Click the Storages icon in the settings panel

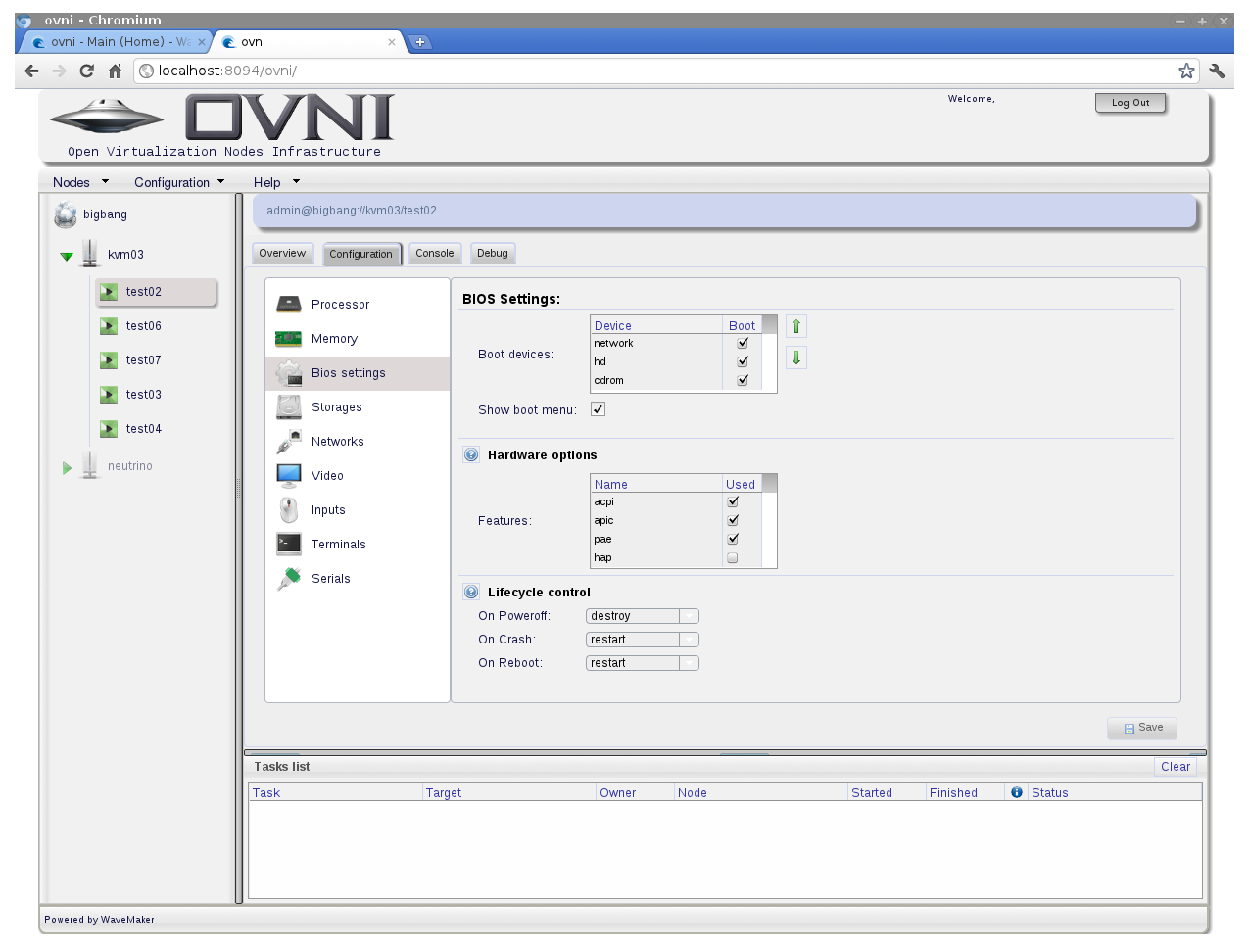(288, 406)
